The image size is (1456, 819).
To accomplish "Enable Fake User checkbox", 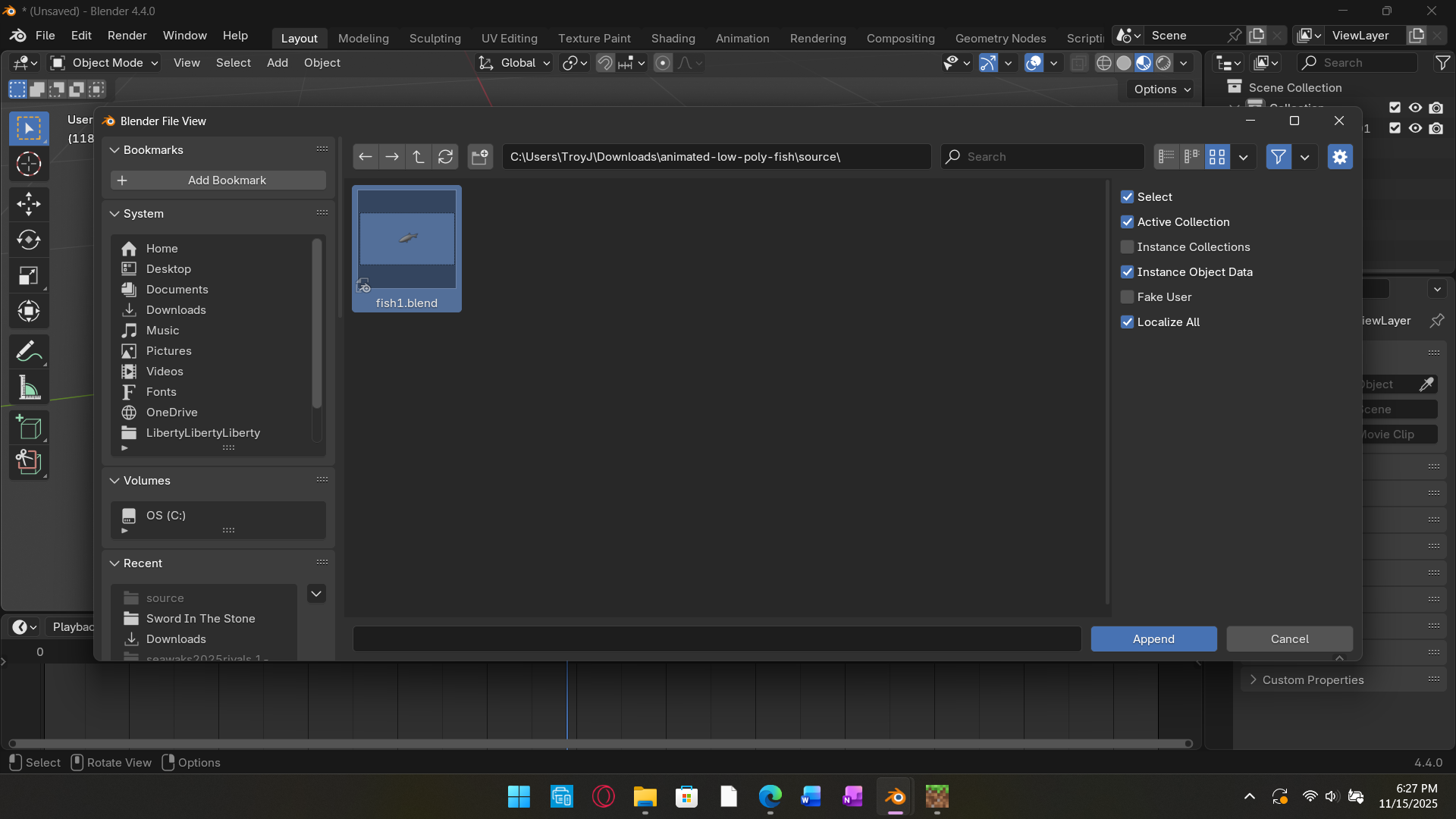I will click(1127, 297).
